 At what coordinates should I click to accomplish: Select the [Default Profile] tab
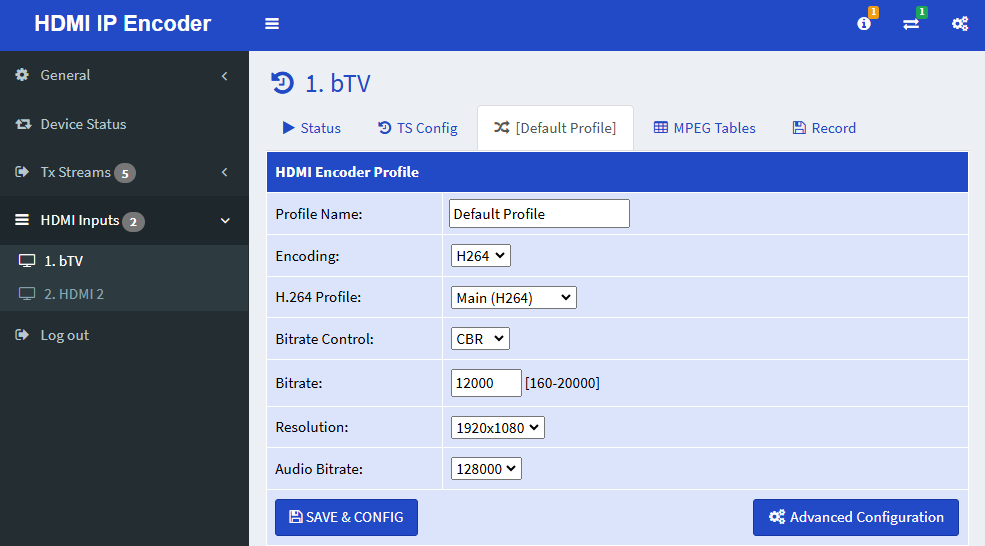tap(555, 128)
